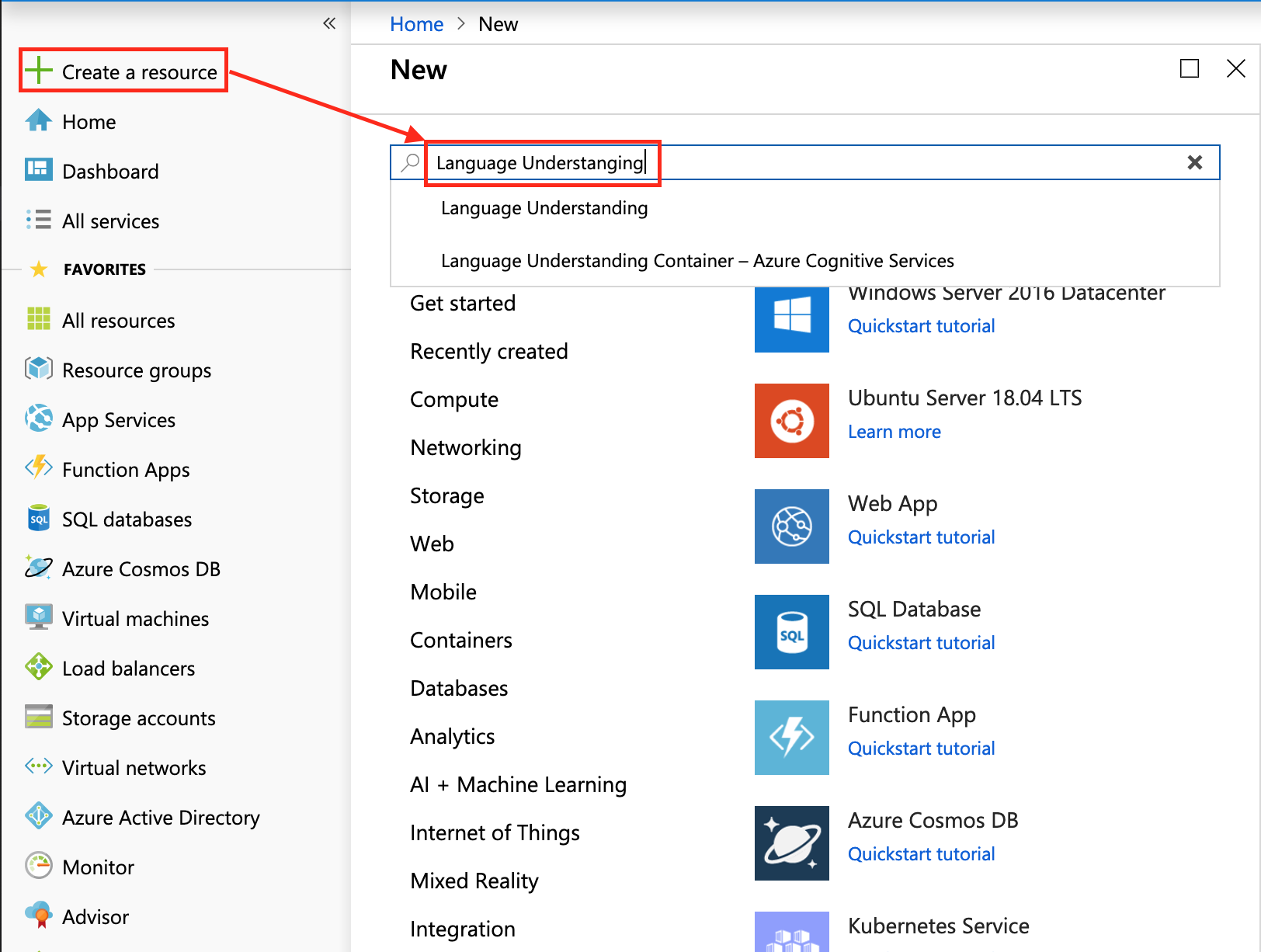Open the Containers category
The image size is (1261, 952).
(x=461, y=640)
